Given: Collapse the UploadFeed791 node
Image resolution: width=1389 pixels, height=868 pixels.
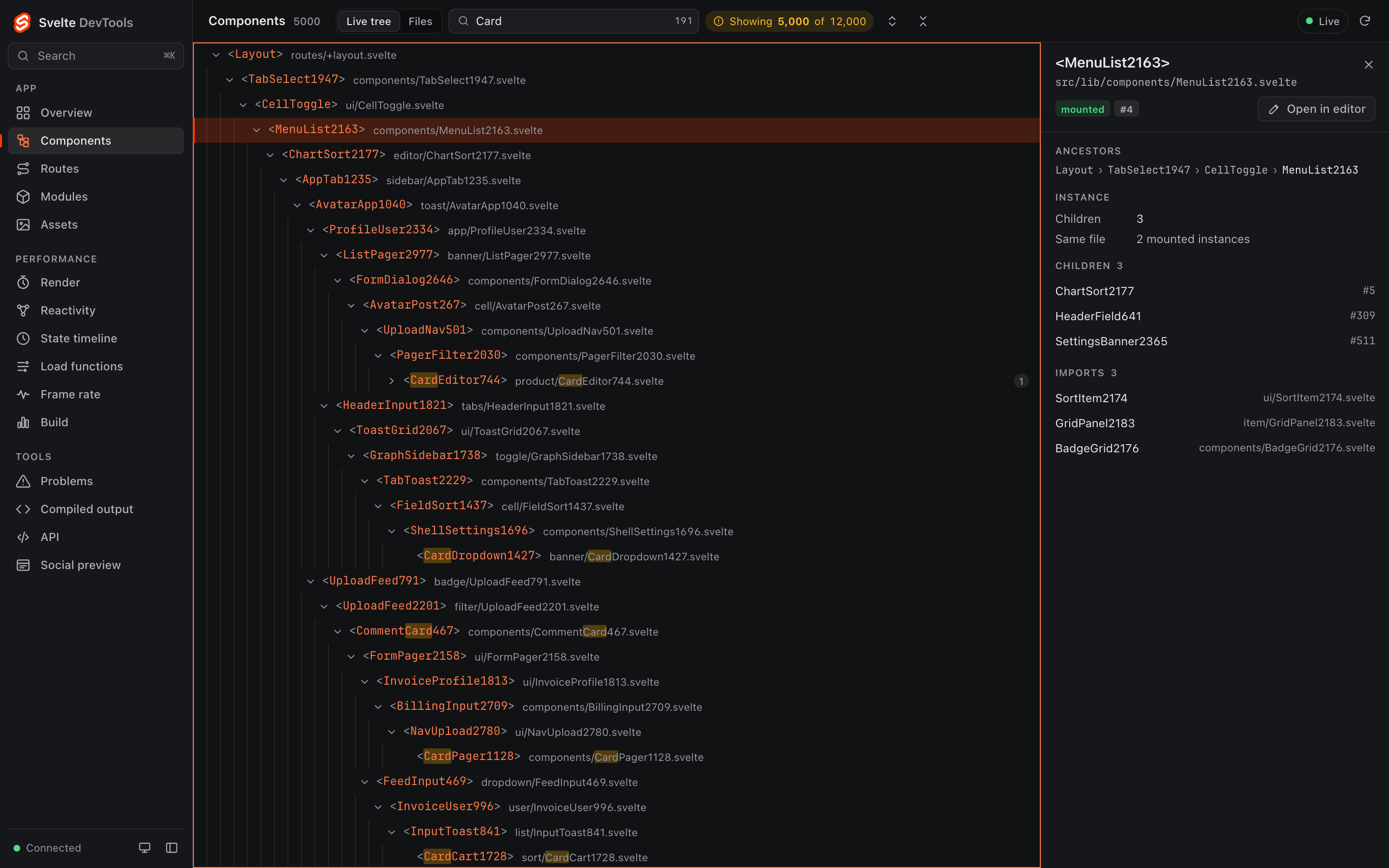Looking at the screenshot, I should (311, 582).
